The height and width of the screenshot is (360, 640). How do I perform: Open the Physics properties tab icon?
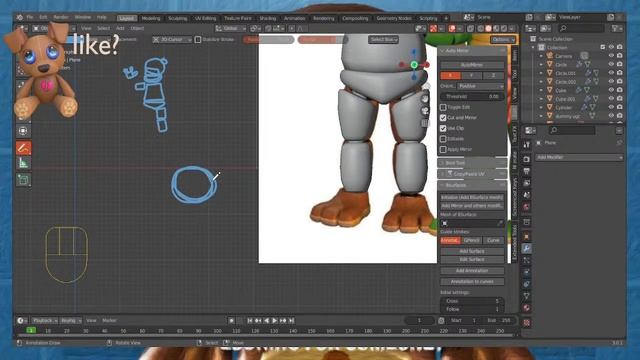click(527, 272)
